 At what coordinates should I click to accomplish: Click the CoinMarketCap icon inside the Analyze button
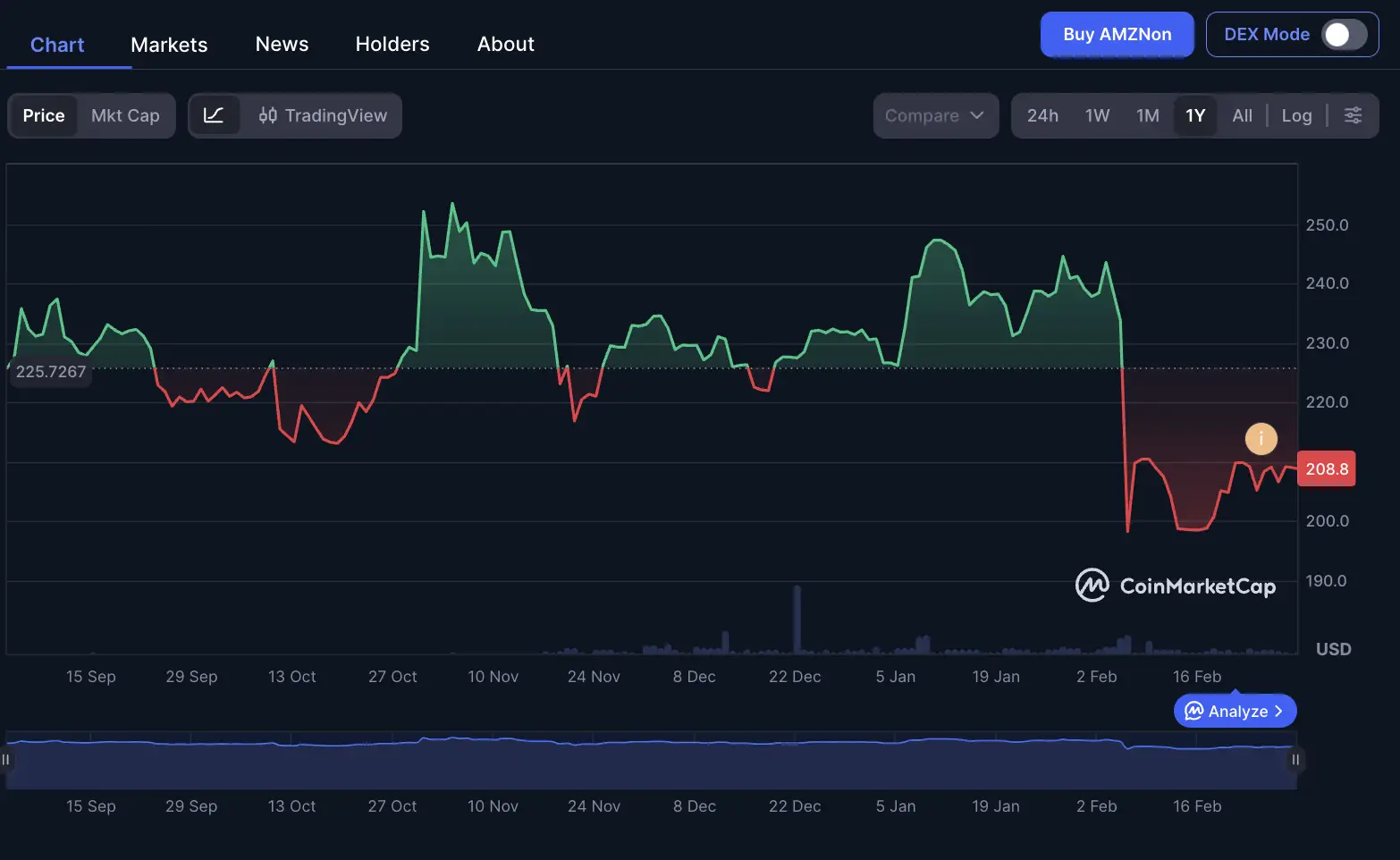click(1193, 711)
